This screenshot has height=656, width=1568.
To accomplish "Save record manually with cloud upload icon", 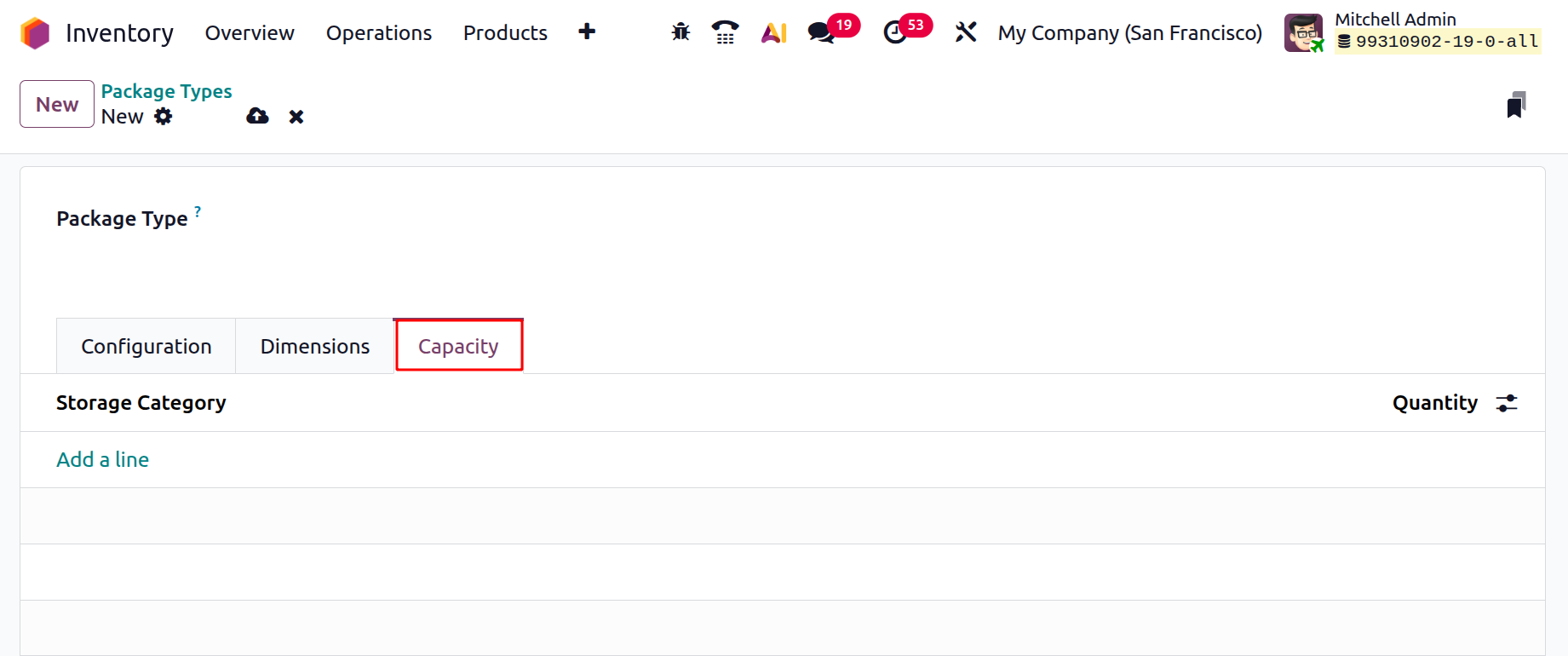I will click(x=257, y=117).
